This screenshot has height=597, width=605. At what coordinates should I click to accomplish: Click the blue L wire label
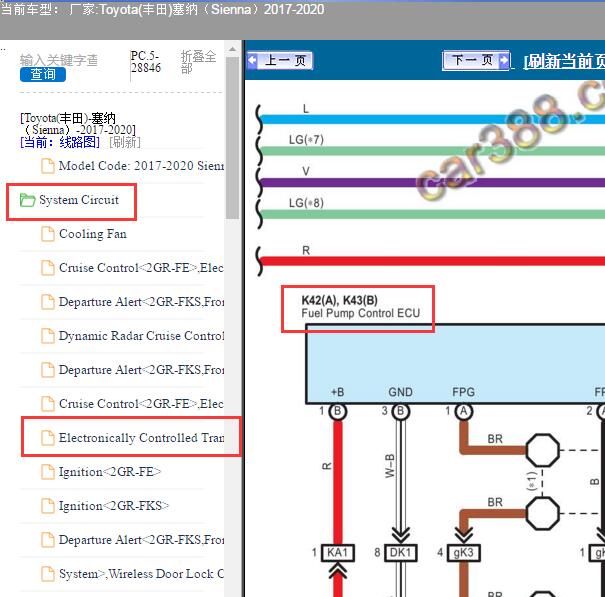pos(306,109)
